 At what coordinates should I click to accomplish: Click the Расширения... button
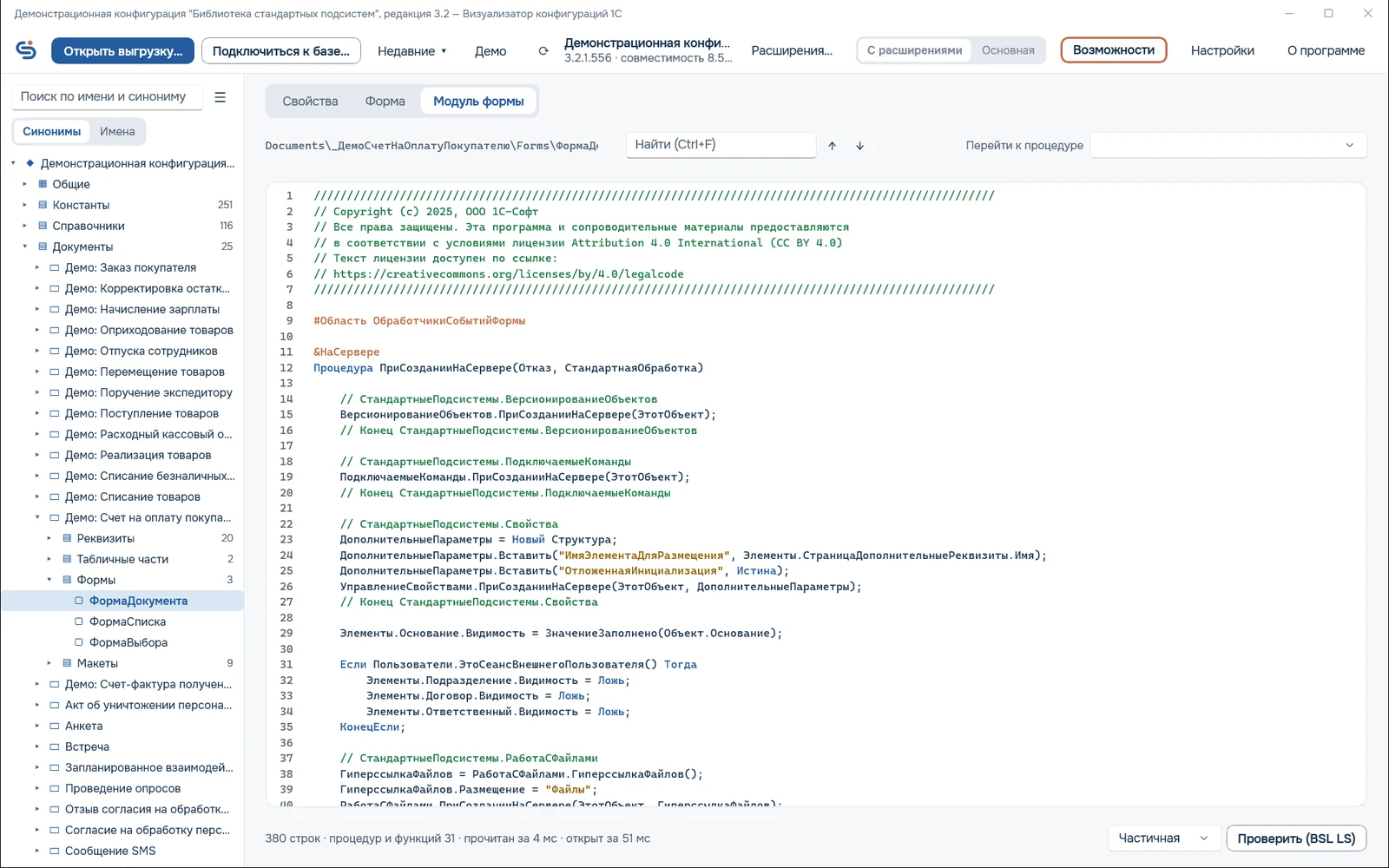(792, 50)
